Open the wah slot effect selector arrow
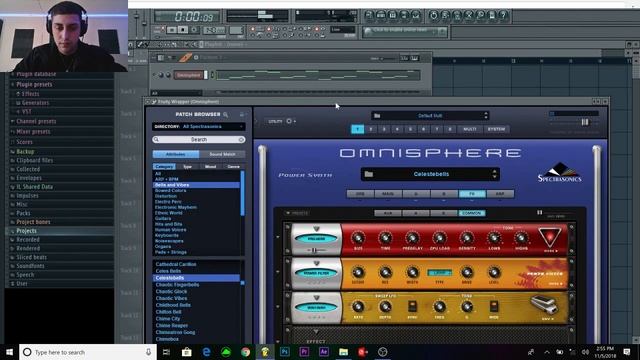 click(316, 298)
